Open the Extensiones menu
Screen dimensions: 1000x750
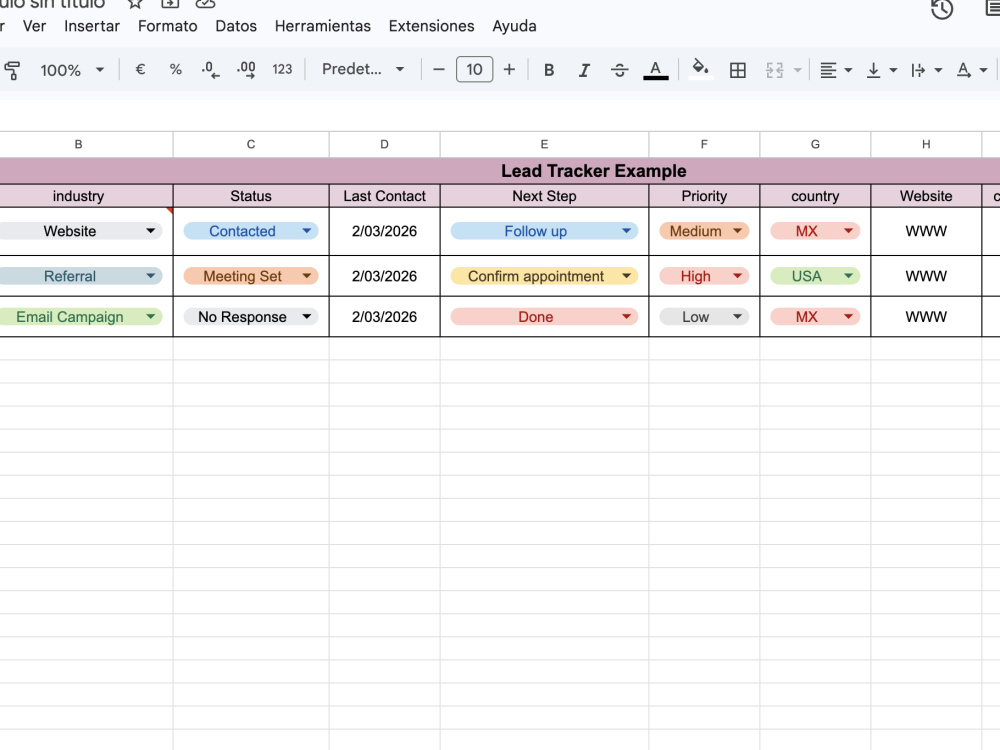tap(432, 26)
